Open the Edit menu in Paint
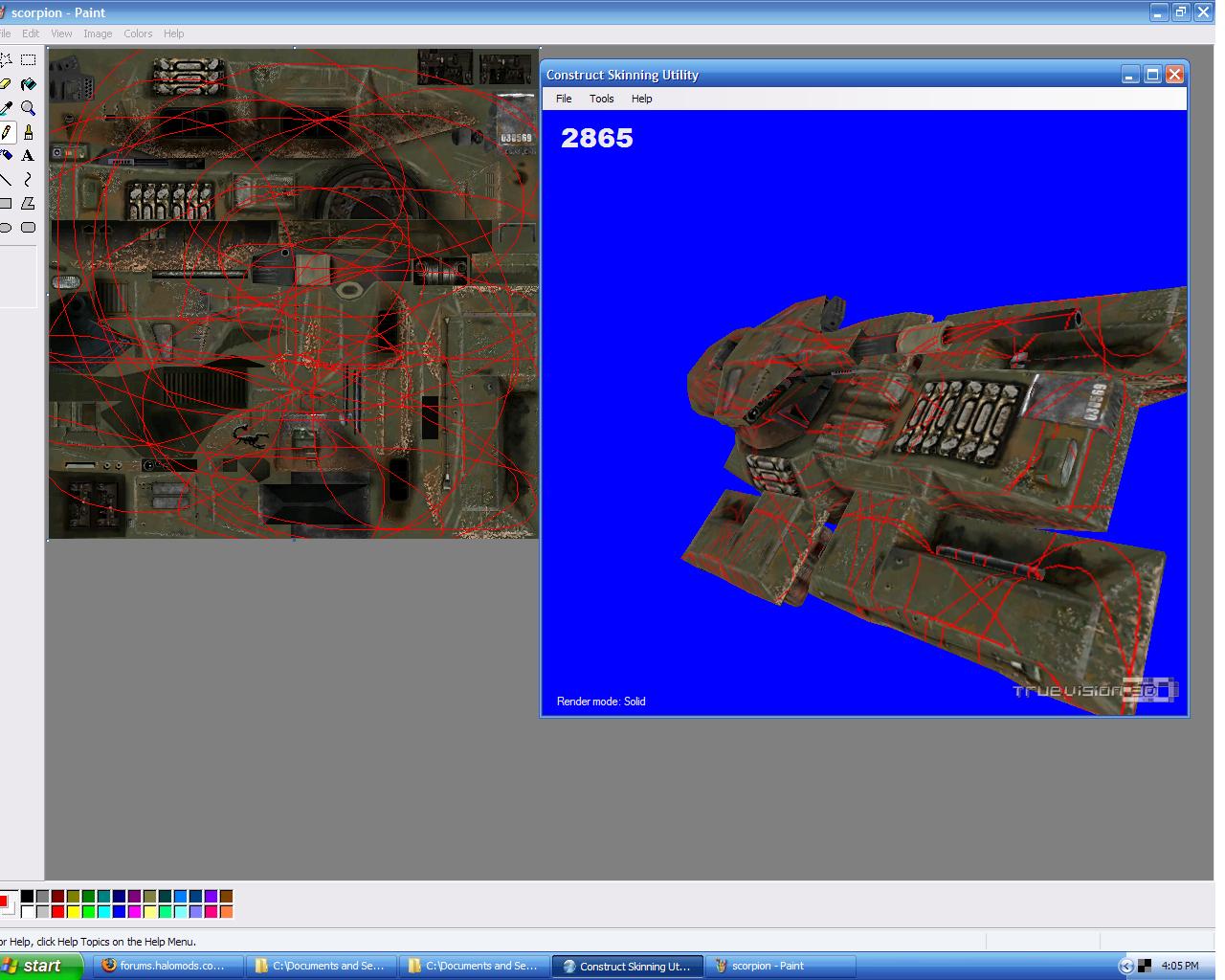 point(31,33)
